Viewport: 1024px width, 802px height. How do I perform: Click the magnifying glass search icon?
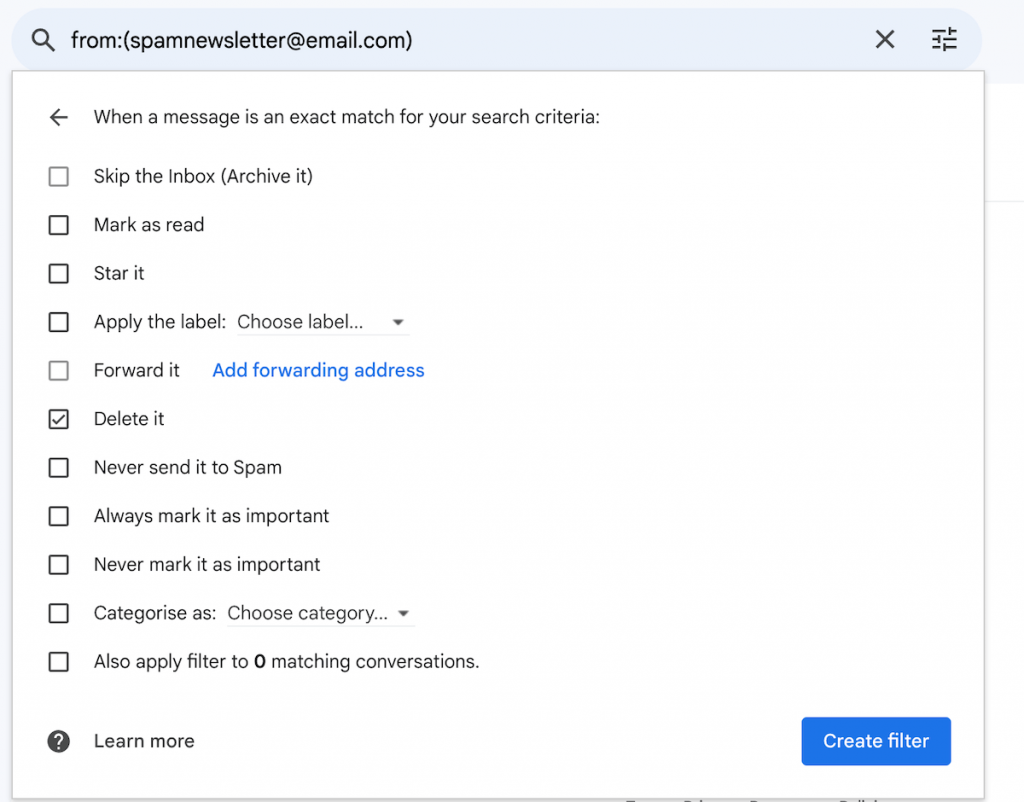42,40
